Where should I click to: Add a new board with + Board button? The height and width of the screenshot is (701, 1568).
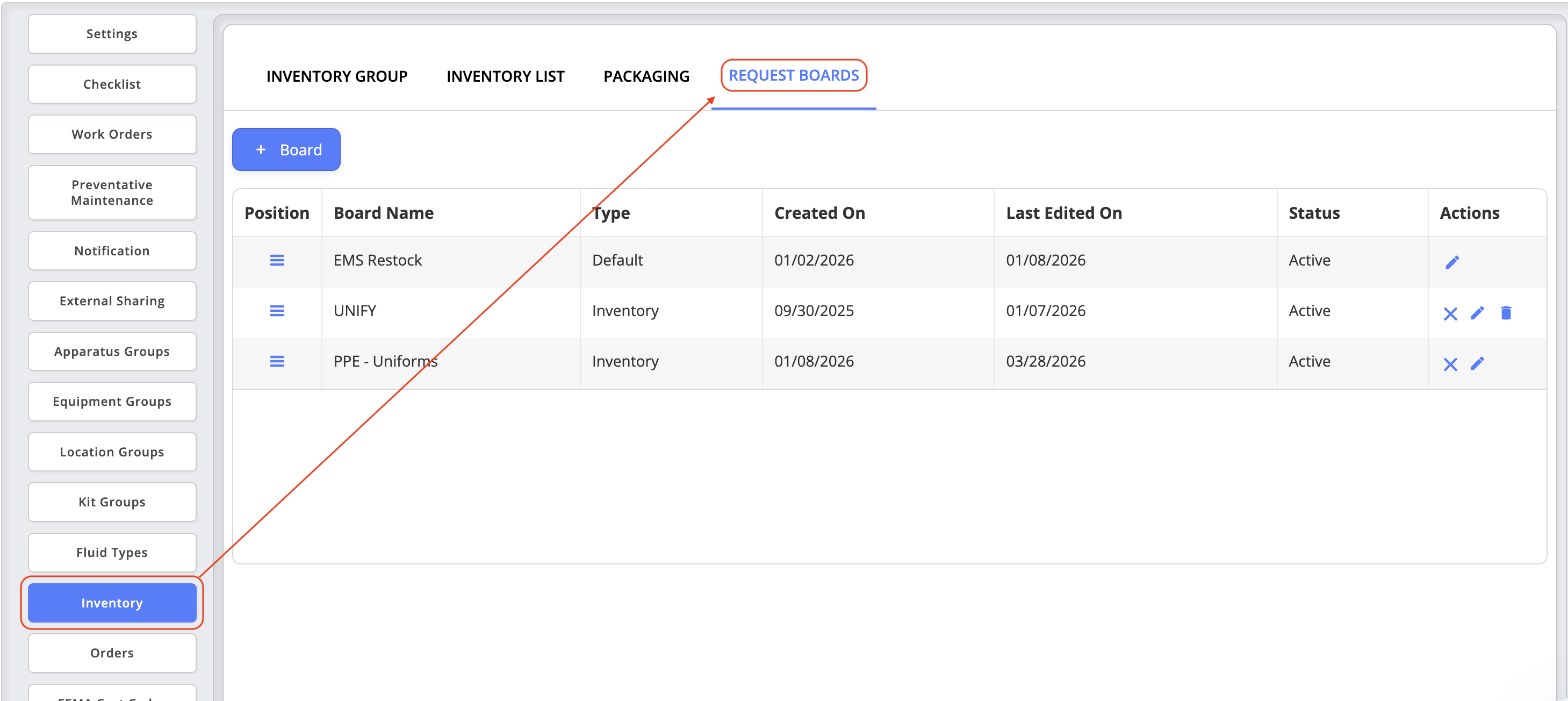(x=286, y=150)
